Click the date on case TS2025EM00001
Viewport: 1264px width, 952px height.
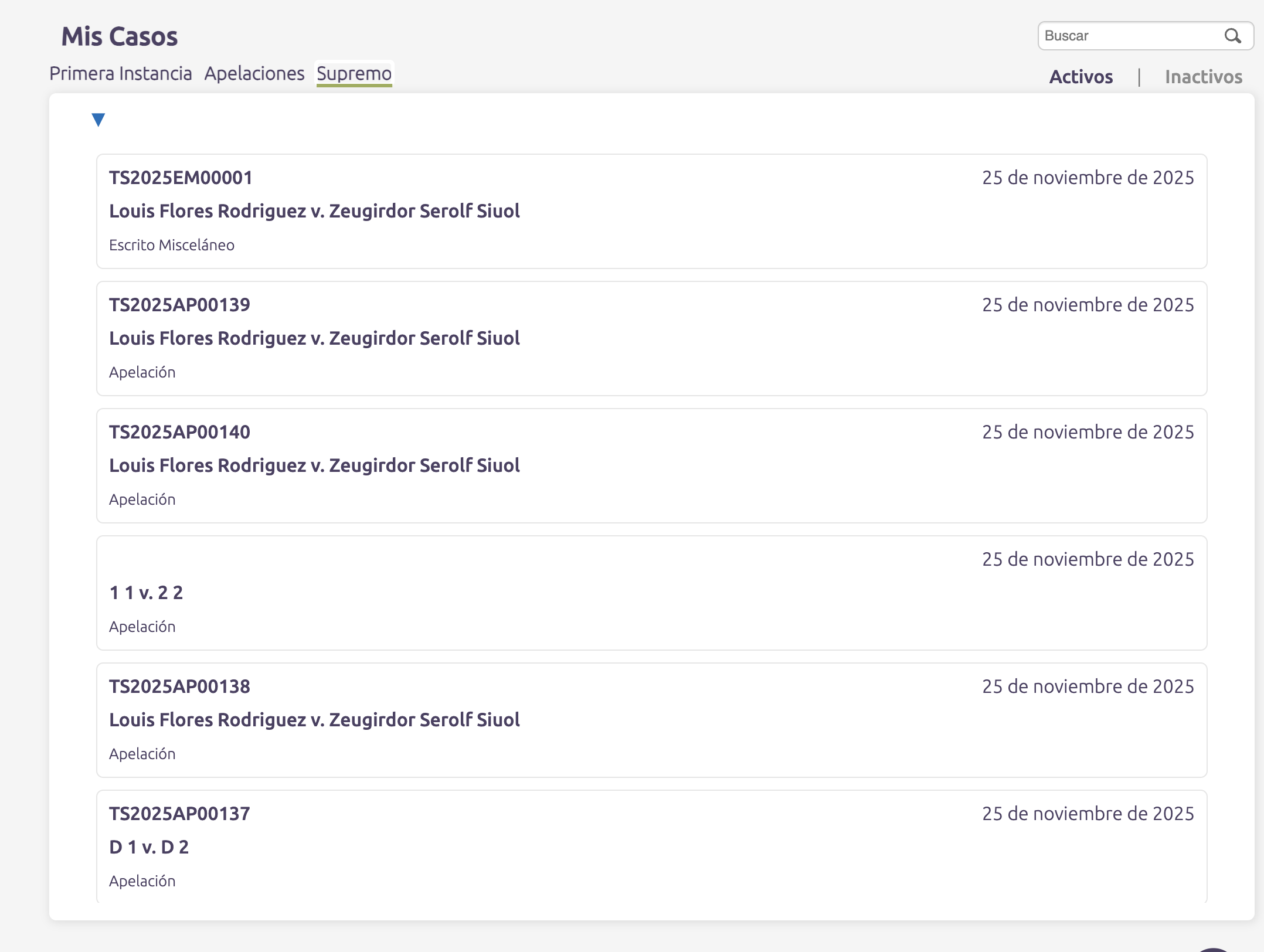click(1088, 178)
